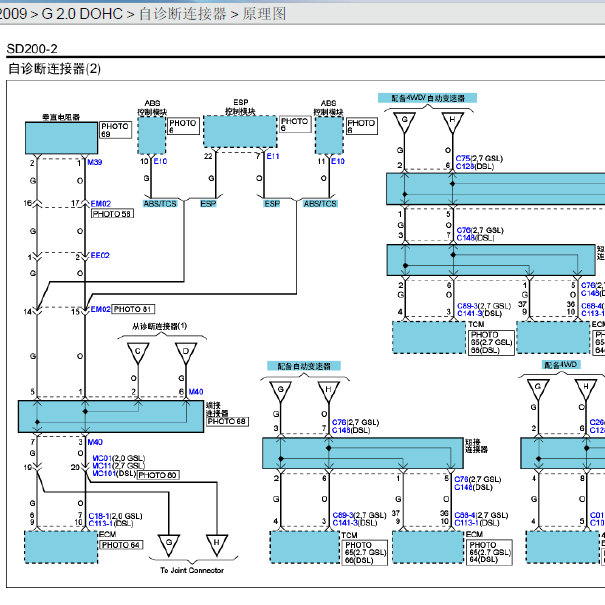Open the C18-1 connector link
605x605 pixels.
(x=99, y=516)
